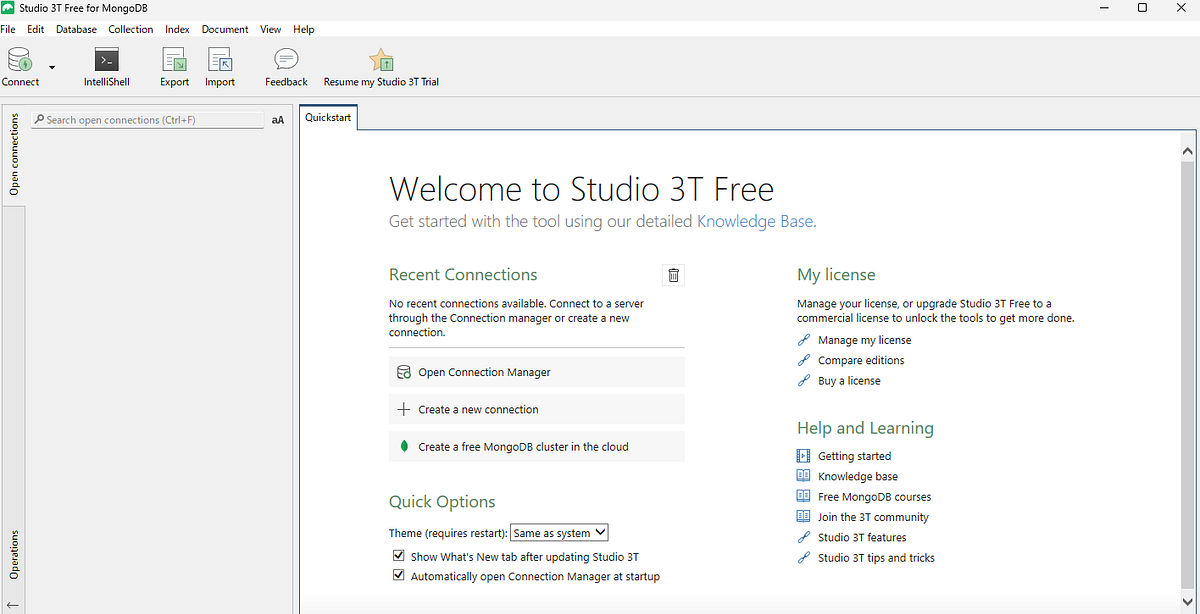Uncheck Automatically open Connection Manager at startup
The height and width of the screenshot is (614, 1200).
click(398, 574)
